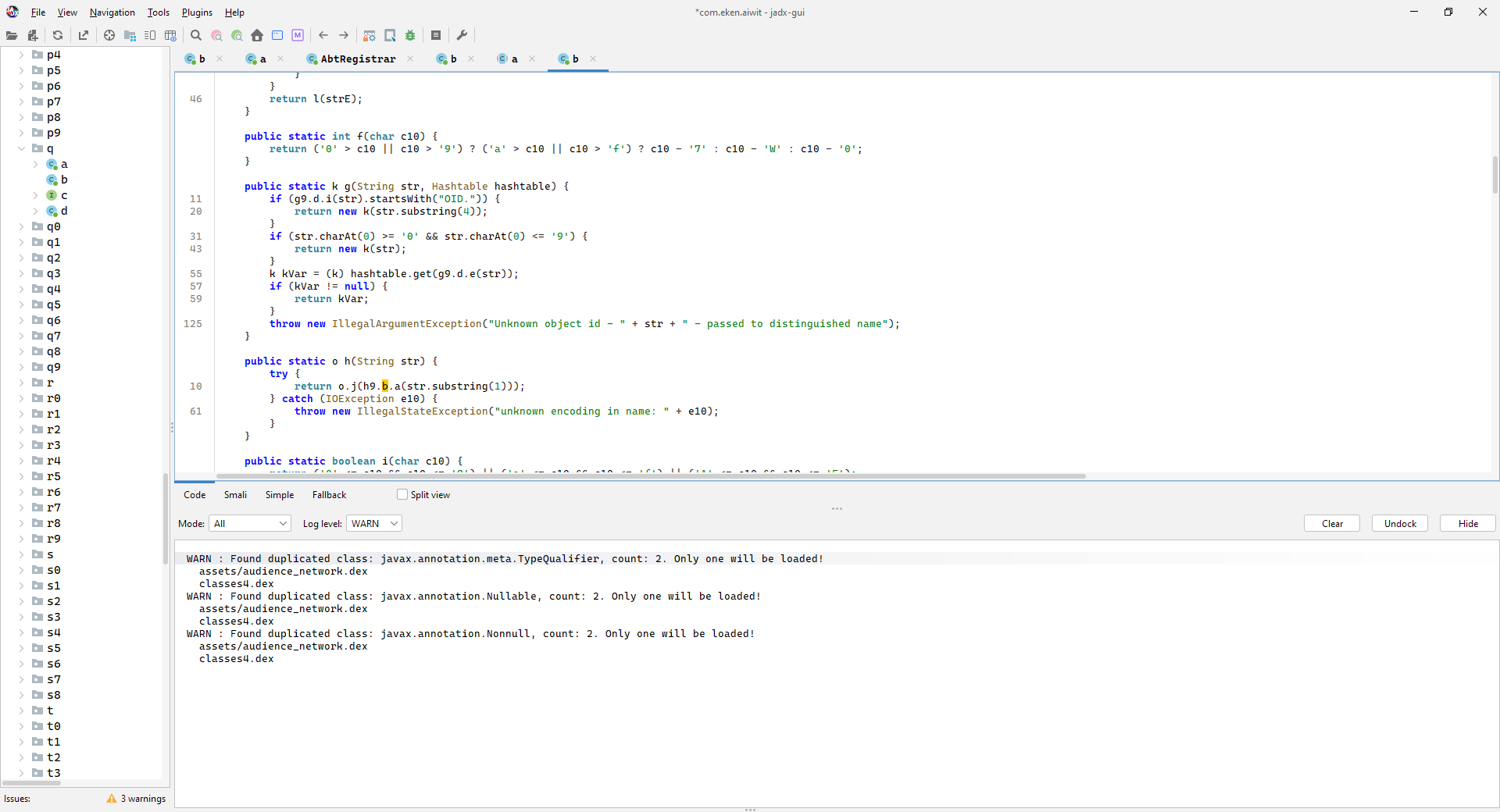Open text search with magnifier icon
This screenshot has height=812, width=1500.
196,35
